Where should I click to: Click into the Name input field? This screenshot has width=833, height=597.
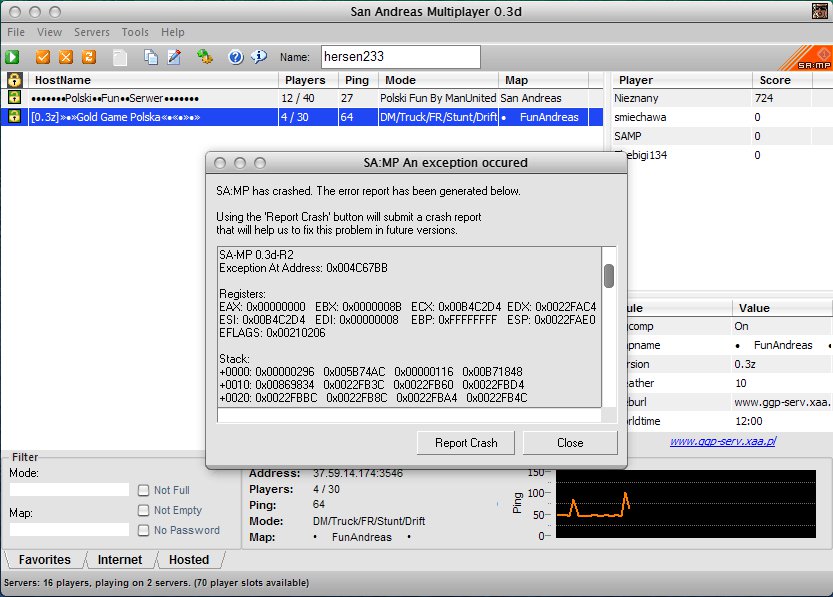click(x=401, y=57)
